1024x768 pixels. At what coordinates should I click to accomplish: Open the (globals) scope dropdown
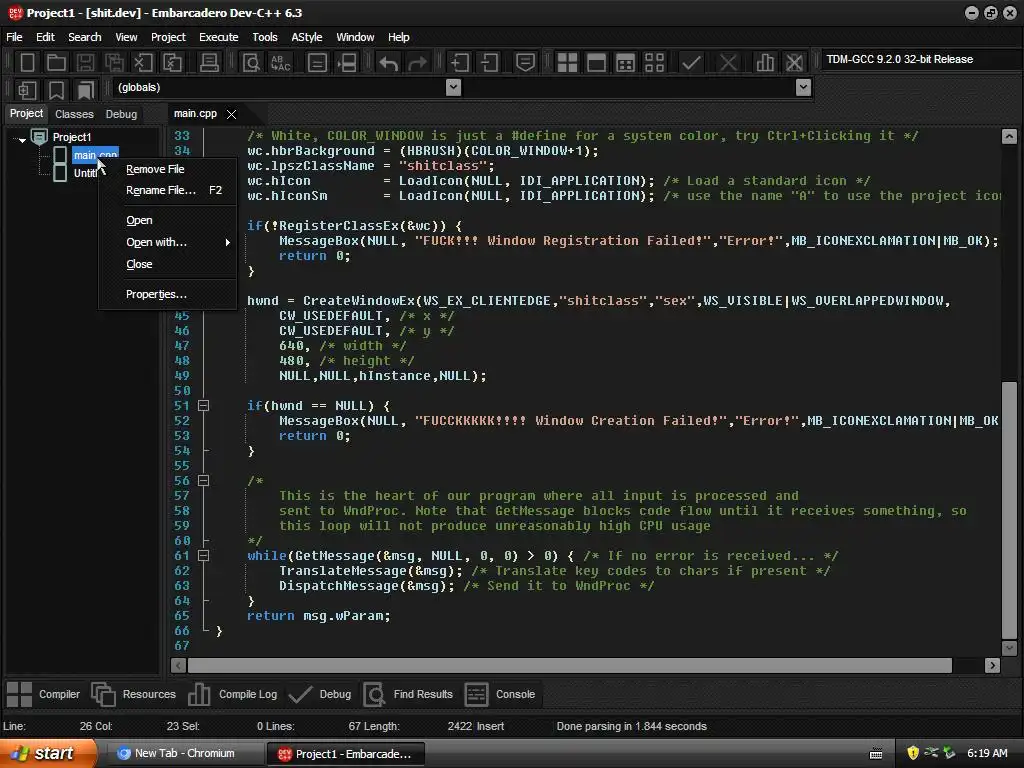point(453,88)
